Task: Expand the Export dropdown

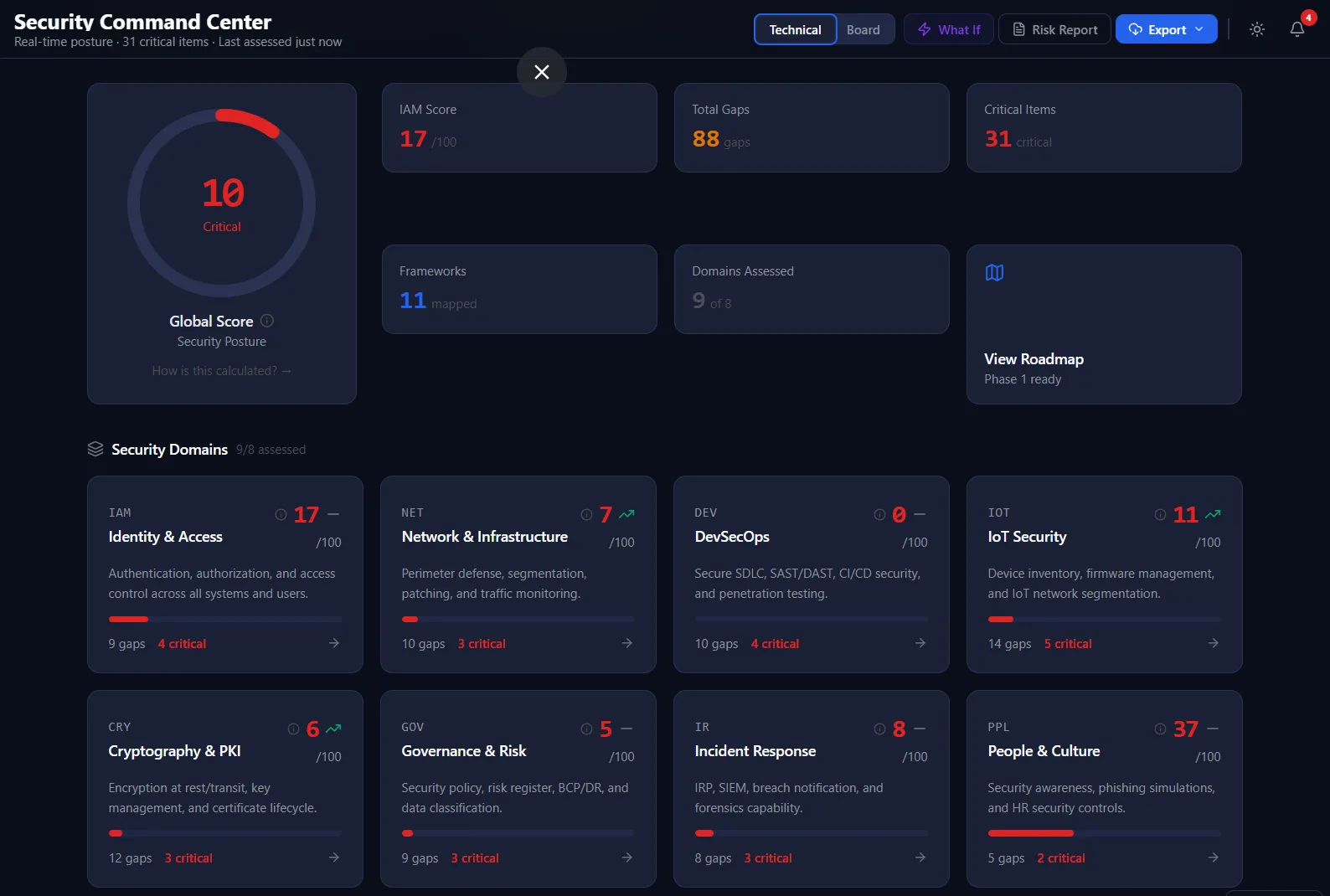Action: click(1166, 29)
